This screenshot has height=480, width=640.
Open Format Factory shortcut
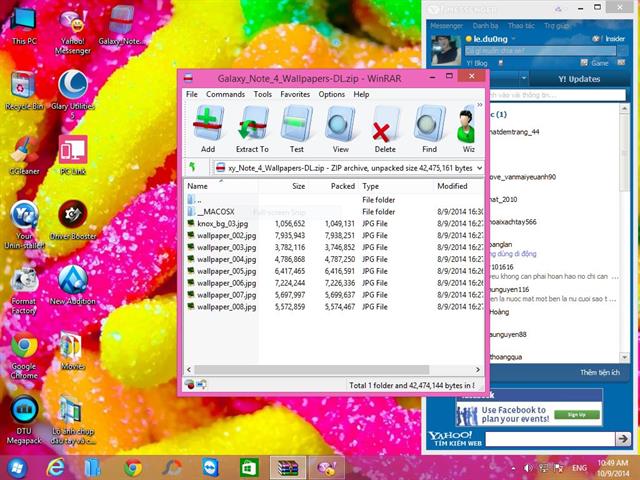point(24,291)
